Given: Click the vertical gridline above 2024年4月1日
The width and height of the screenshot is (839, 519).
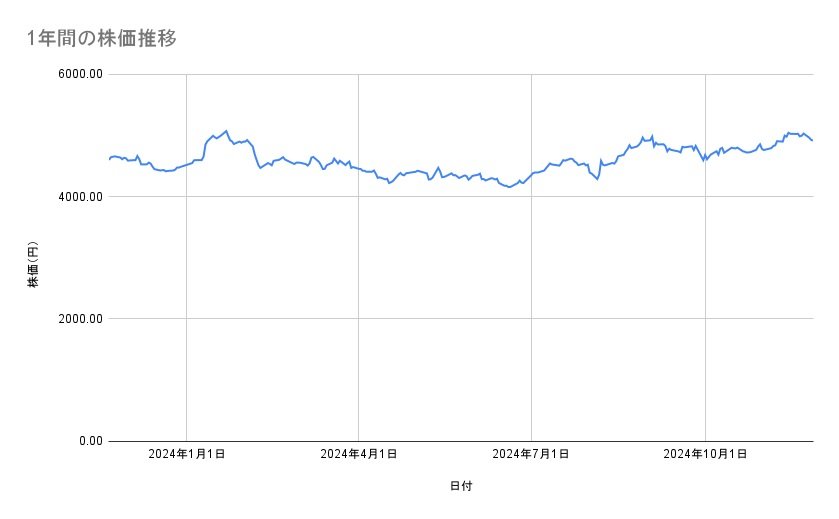Looking at the screenshot, I should point(358,300).
